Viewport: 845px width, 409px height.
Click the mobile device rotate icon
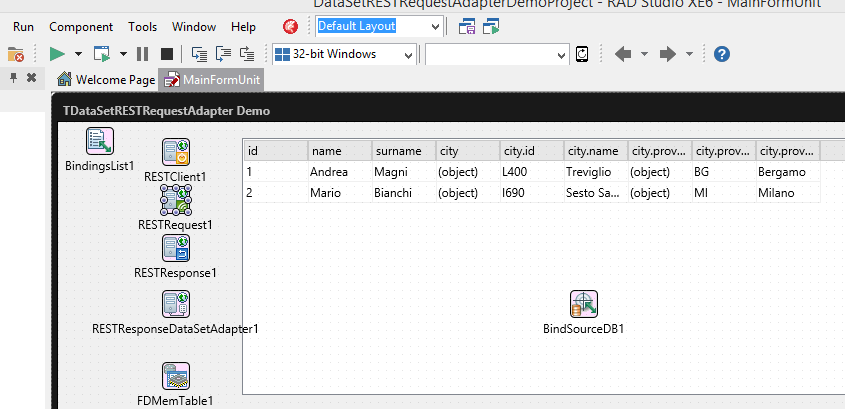click(581, 54)
